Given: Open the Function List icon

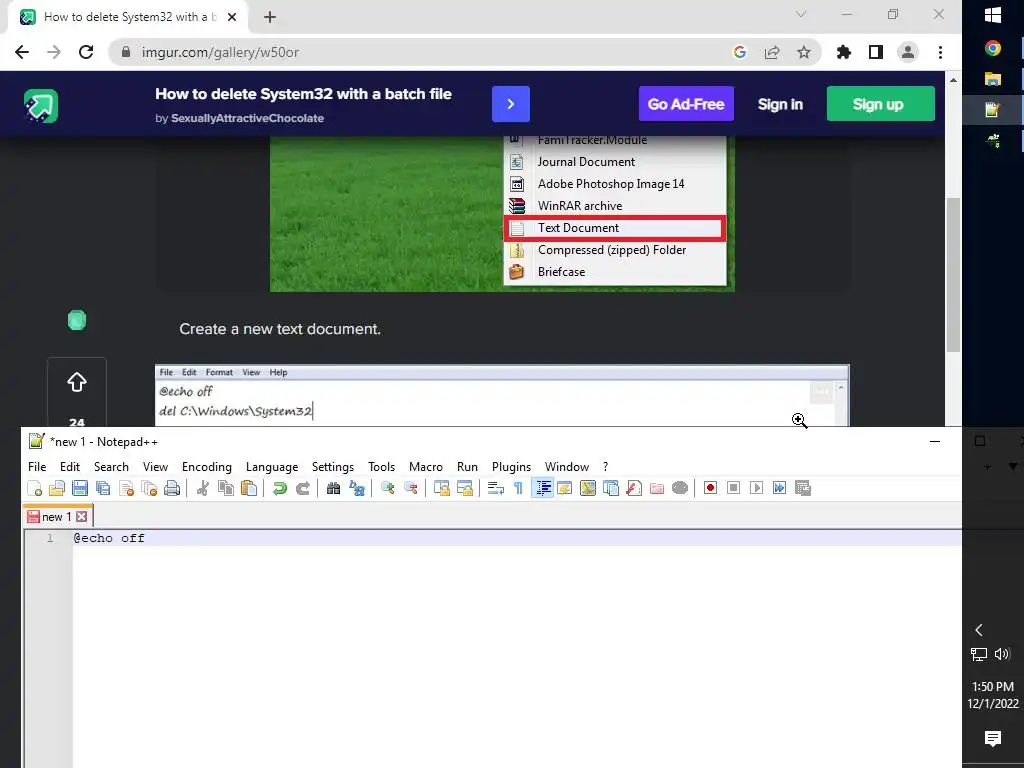Looking at the screenshot, I should click(634, 488).
